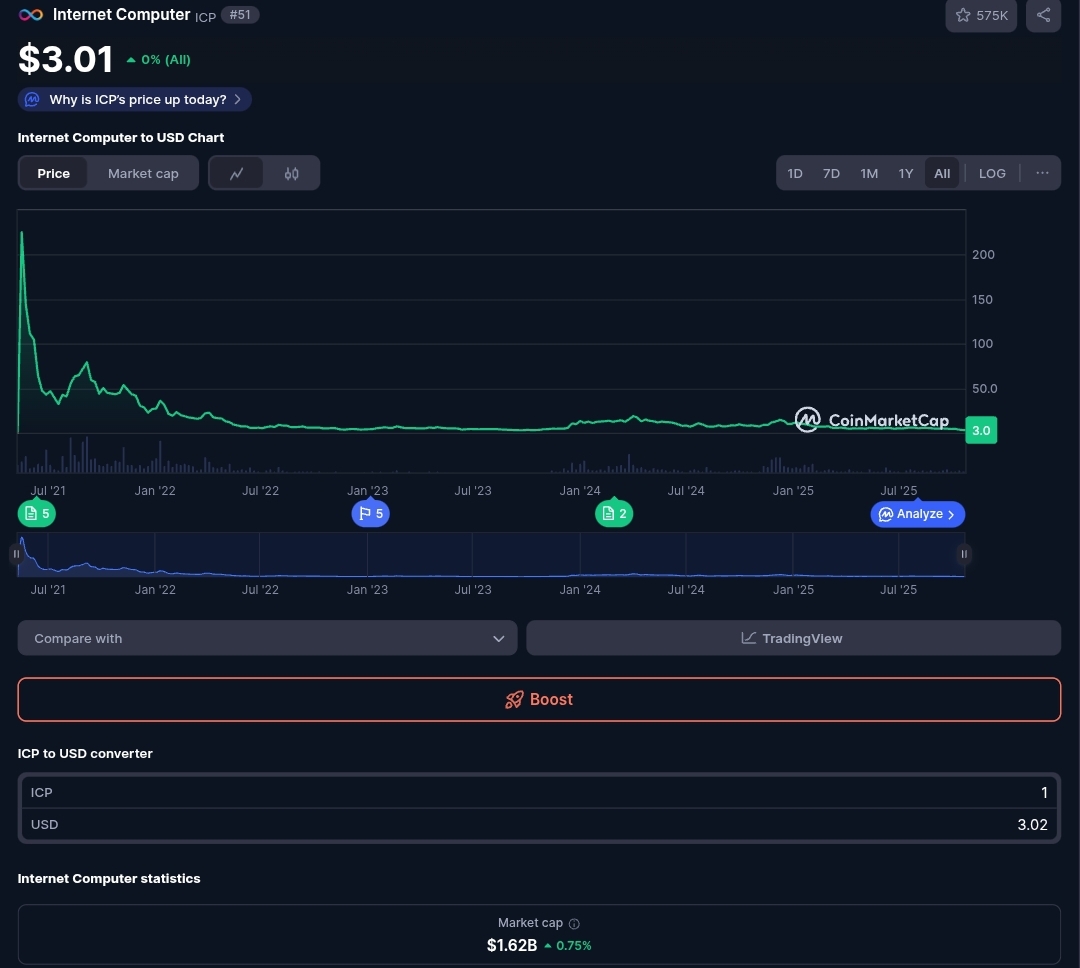This screenshot has height=968, width=1080.
Task: Click the 0% (All) change indicator
Action: click(x=158, y=59)
